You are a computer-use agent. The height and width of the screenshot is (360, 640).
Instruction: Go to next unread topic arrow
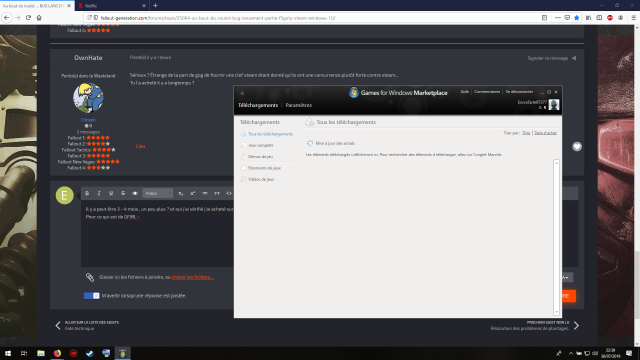pos(576,325)
